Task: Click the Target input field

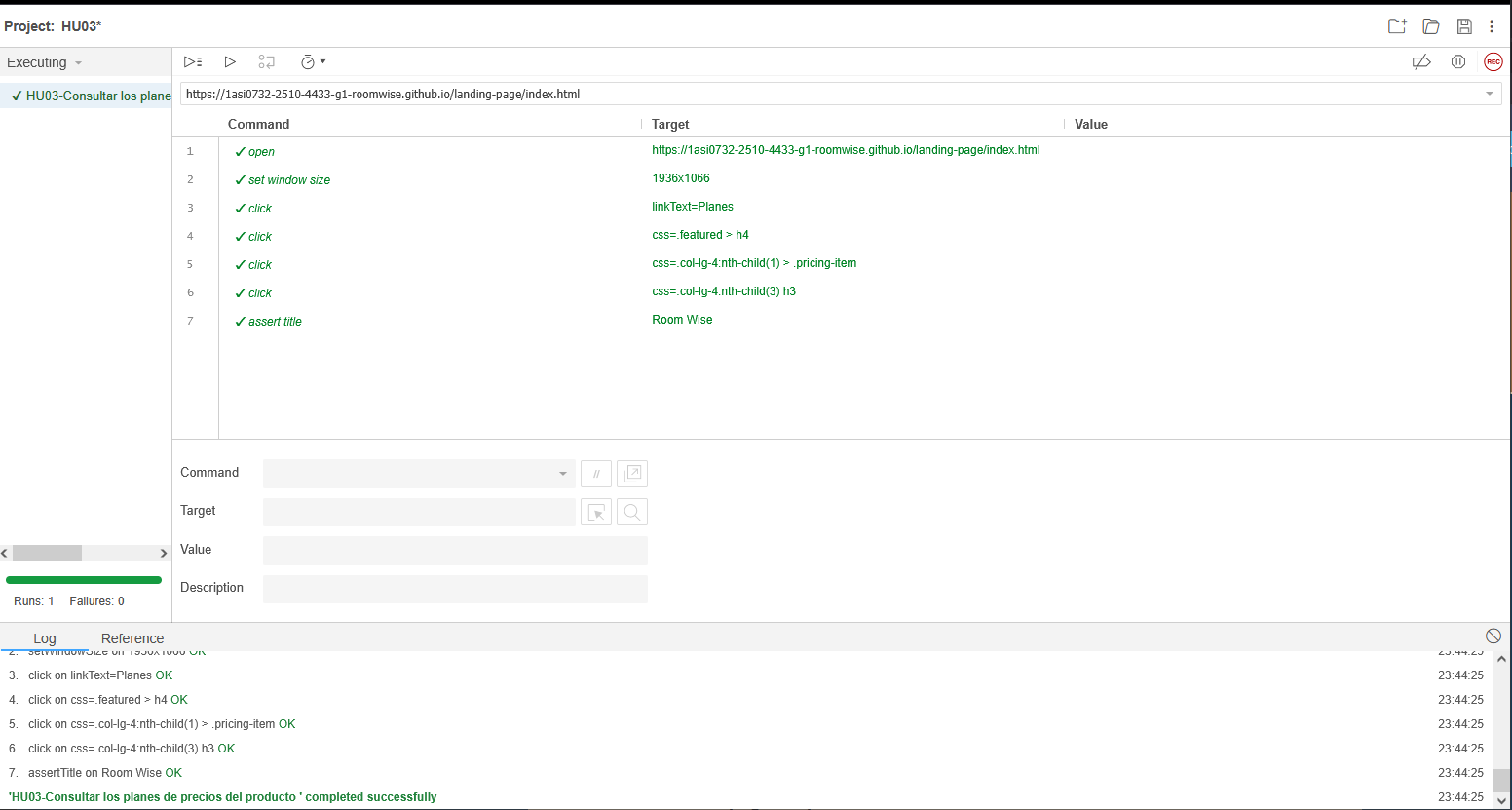Action: 419,512
